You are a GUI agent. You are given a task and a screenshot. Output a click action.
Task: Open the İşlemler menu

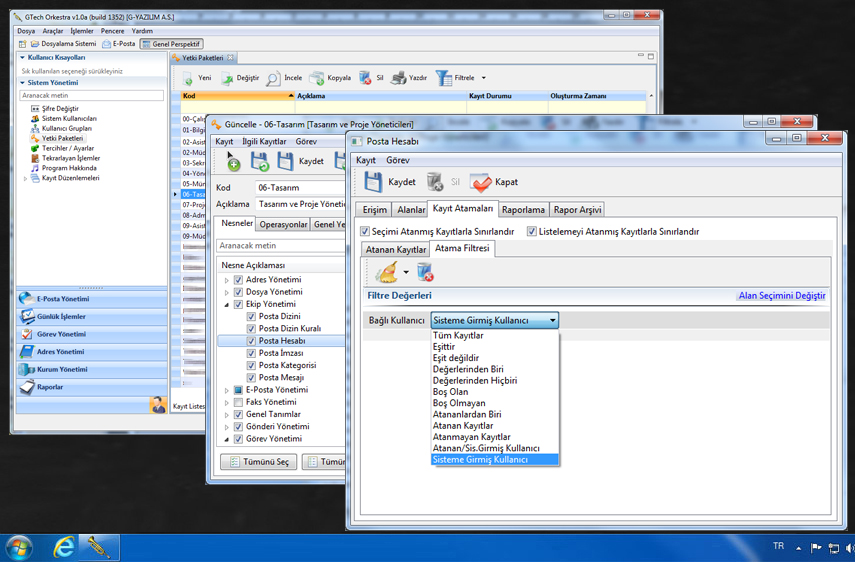tap(81, 31)
